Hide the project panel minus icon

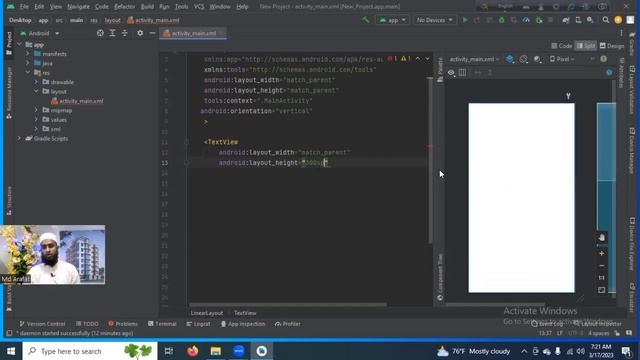tap(152, 33)
